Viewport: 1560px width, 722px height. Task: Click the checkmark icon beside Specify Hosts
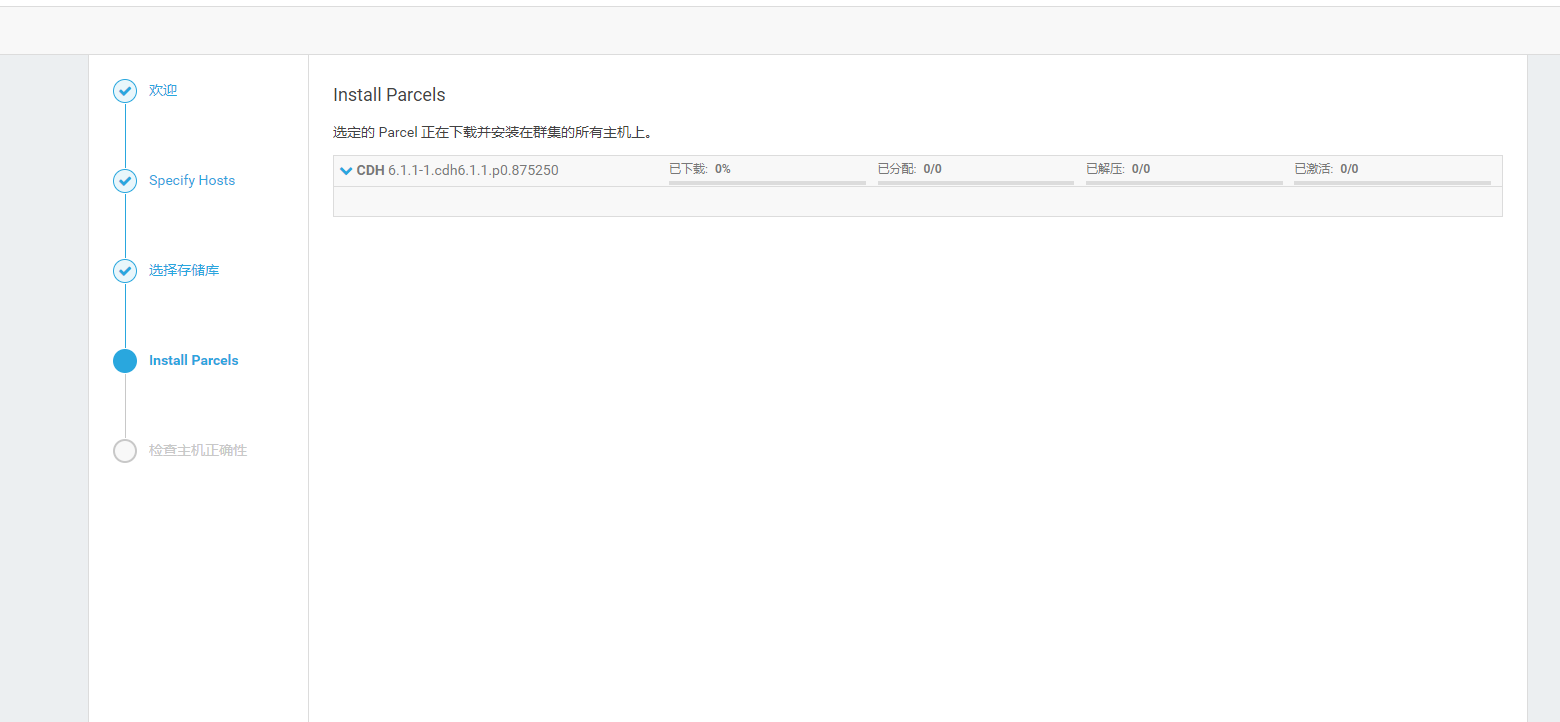(124, 180)
